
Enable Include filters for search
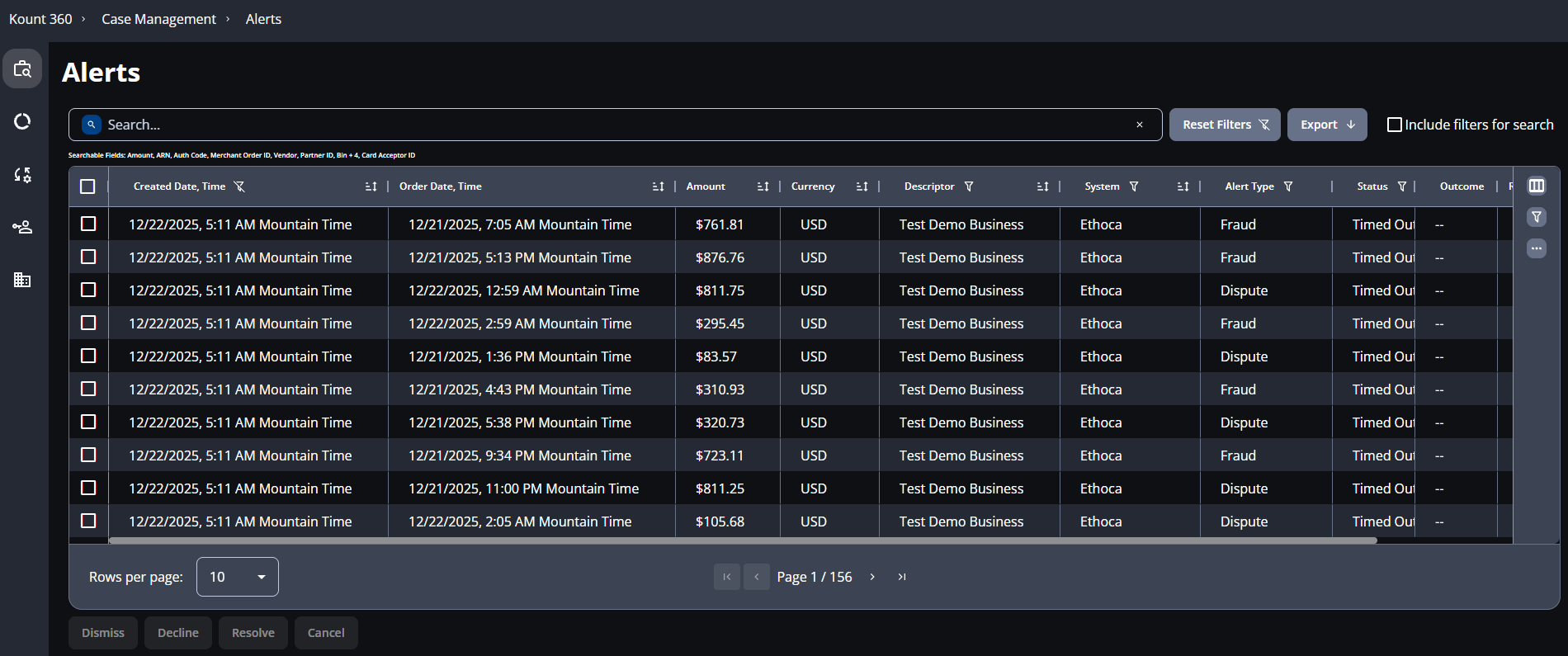click(1395, 125)
